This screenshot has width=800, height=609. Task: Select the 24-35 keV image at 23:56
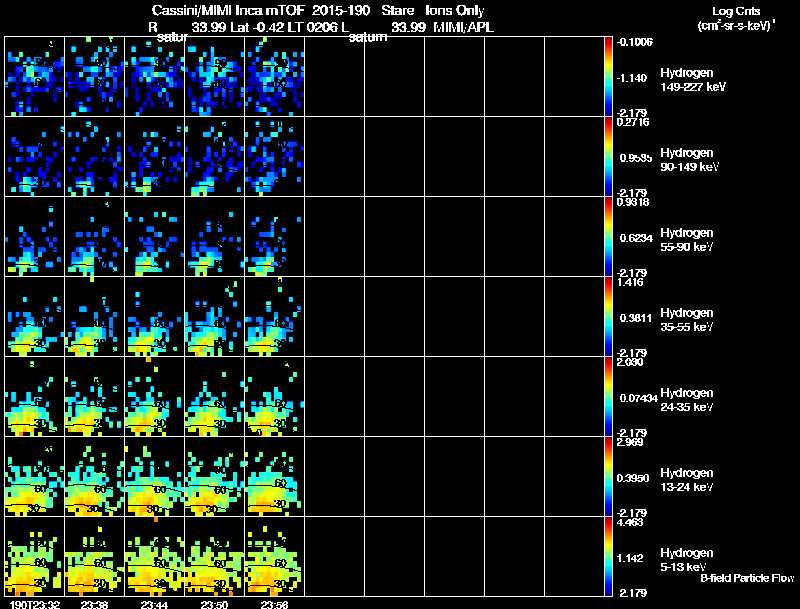(x=274, y=397)
